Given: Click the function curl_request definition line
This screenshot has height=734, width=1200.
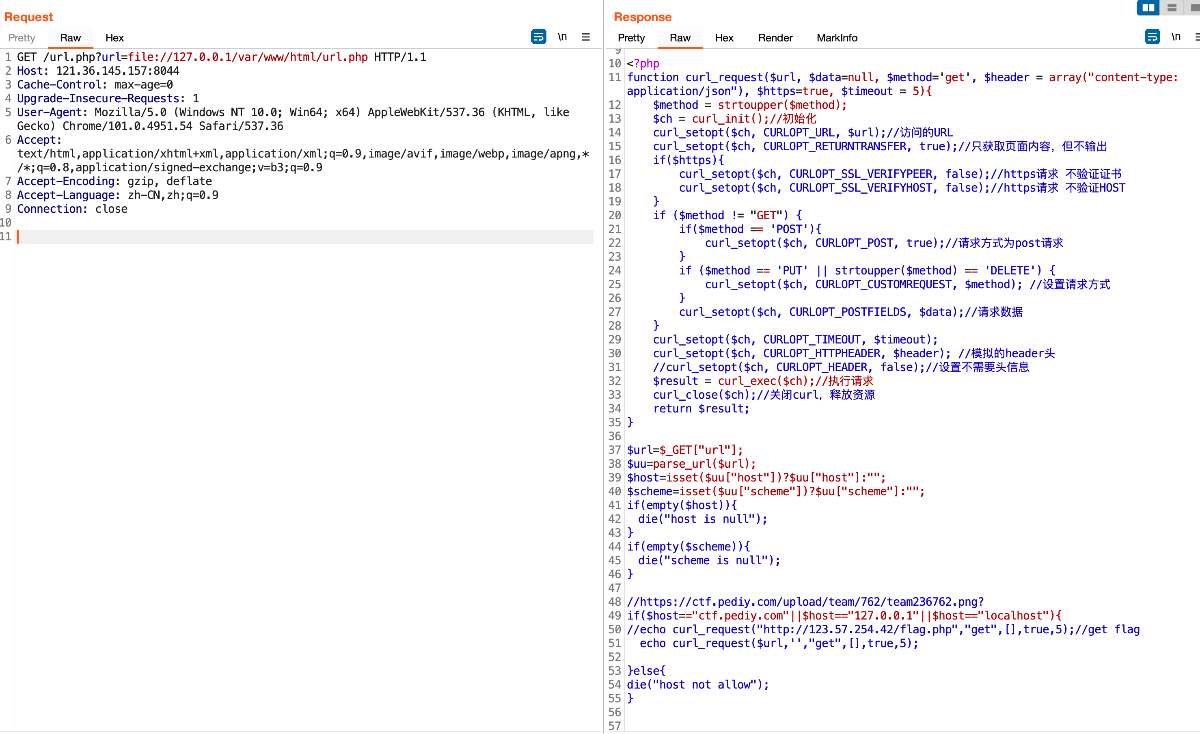Looking at the screenshot, I should [902, 84].
